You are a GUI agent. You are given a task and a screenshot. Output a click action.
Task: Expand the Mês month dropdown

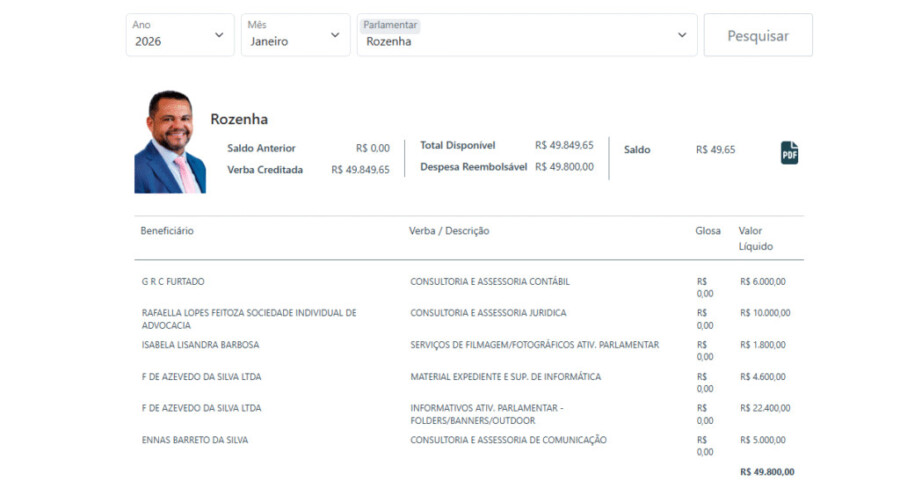pyautogui.click(x=295, y=35)
